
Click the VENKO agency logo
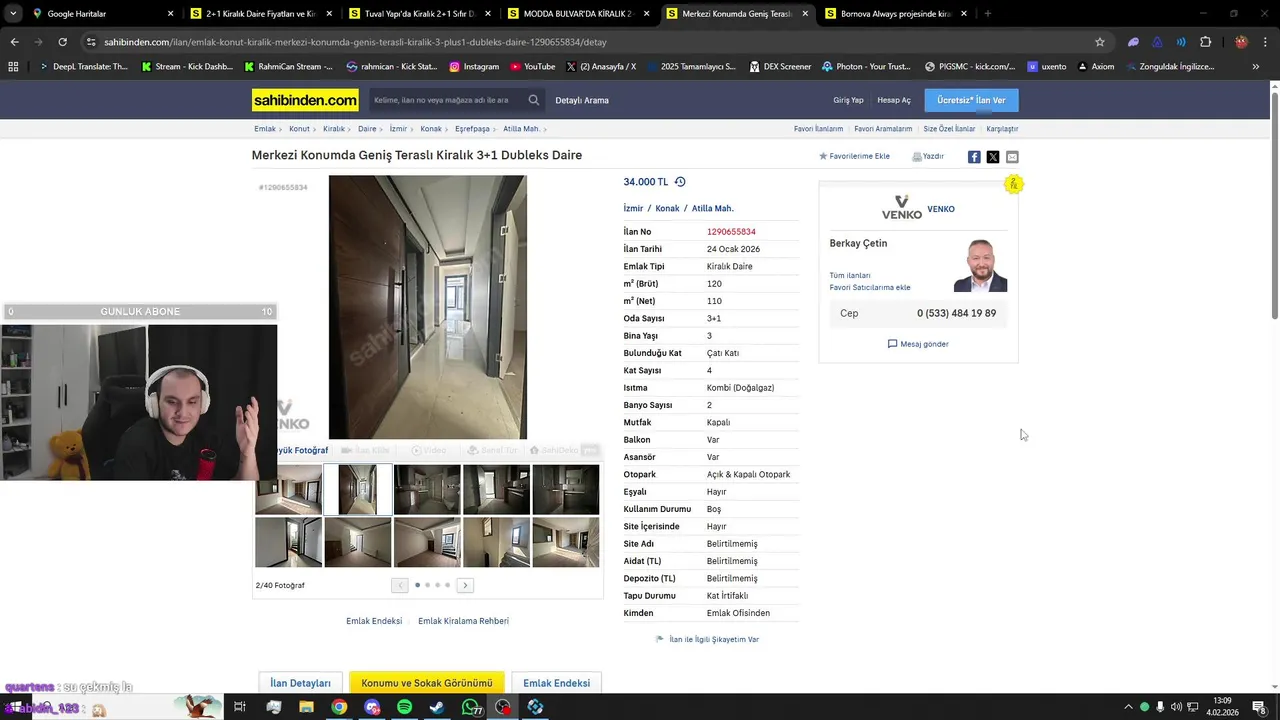tap(901, 208)
